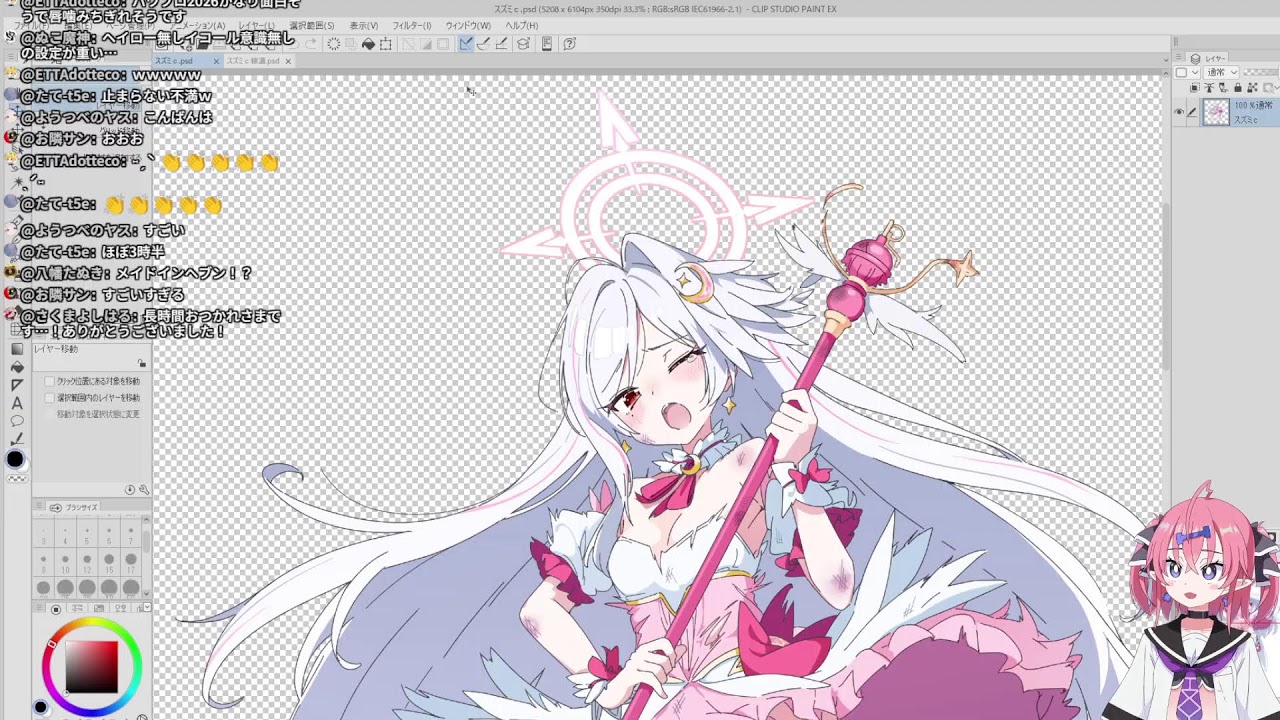Select the Fill bucket tool in left toolbar
Screen dimensions: 1280x720
18,368
